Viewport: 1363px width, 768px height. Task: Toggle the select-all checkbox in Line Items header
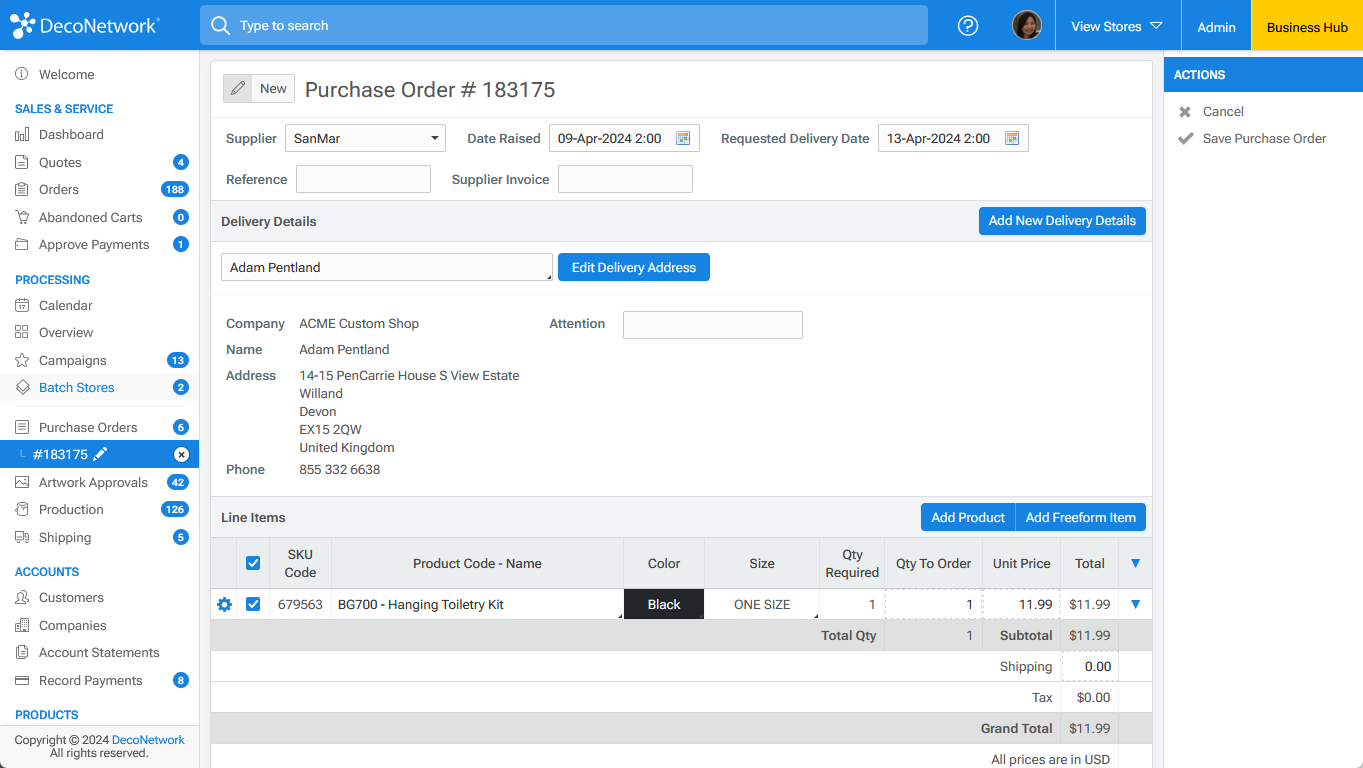(x=253, y=562)
